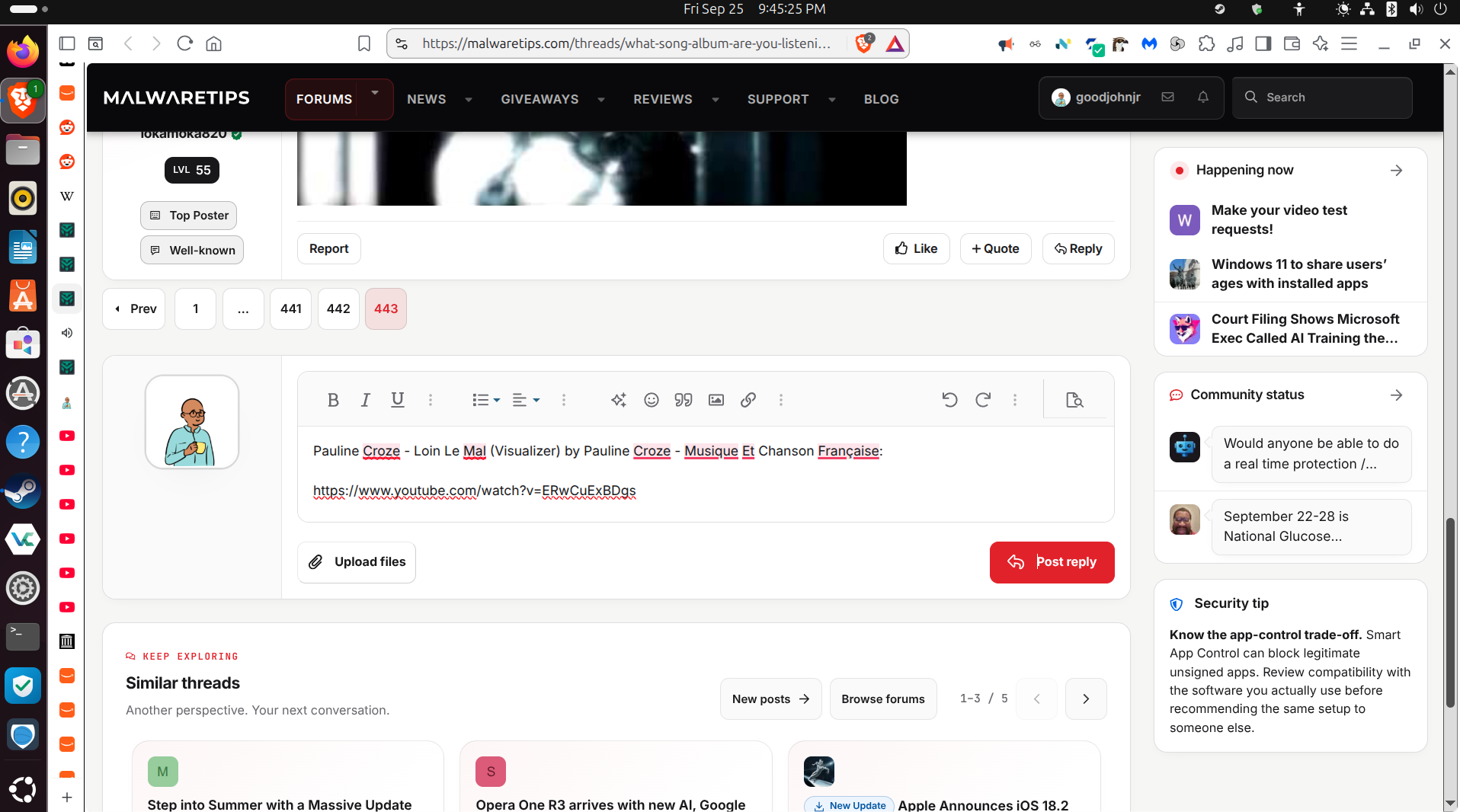Open the text alignment dropdown
The image size is (1460, 812).
pos(526,400)
